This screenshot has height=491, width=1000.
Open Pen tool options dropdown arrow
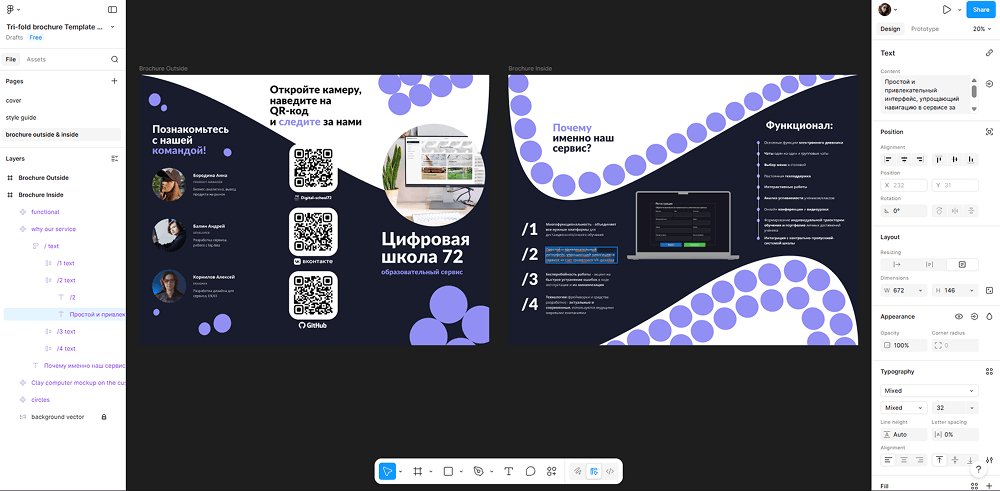tap(491, 472)
